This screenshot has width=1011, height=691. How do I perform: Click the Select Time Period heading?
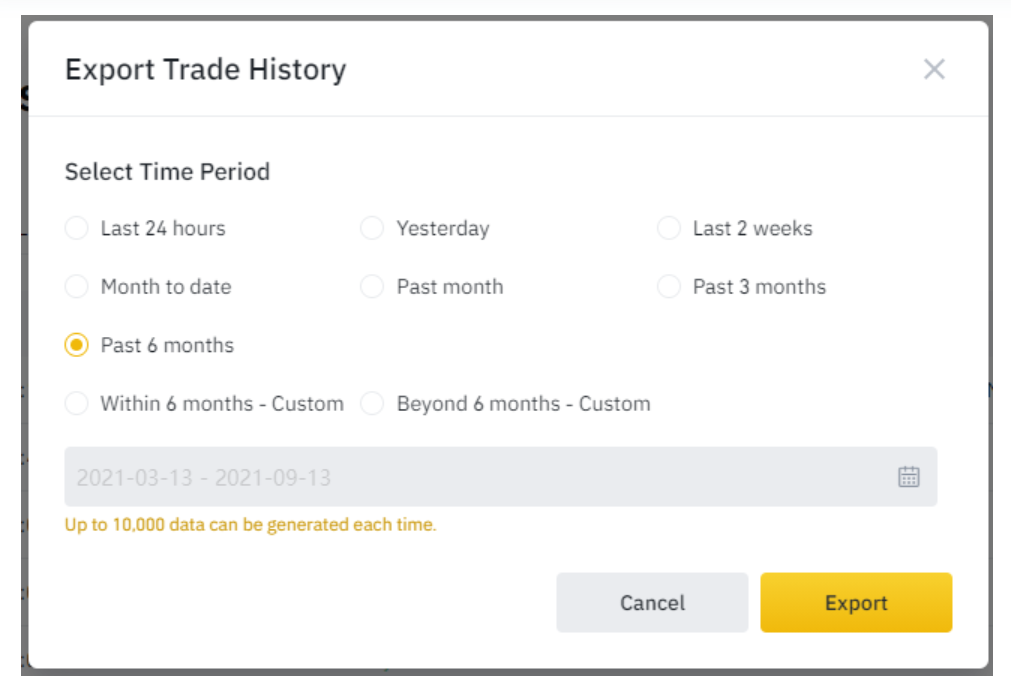pos(167,172)
